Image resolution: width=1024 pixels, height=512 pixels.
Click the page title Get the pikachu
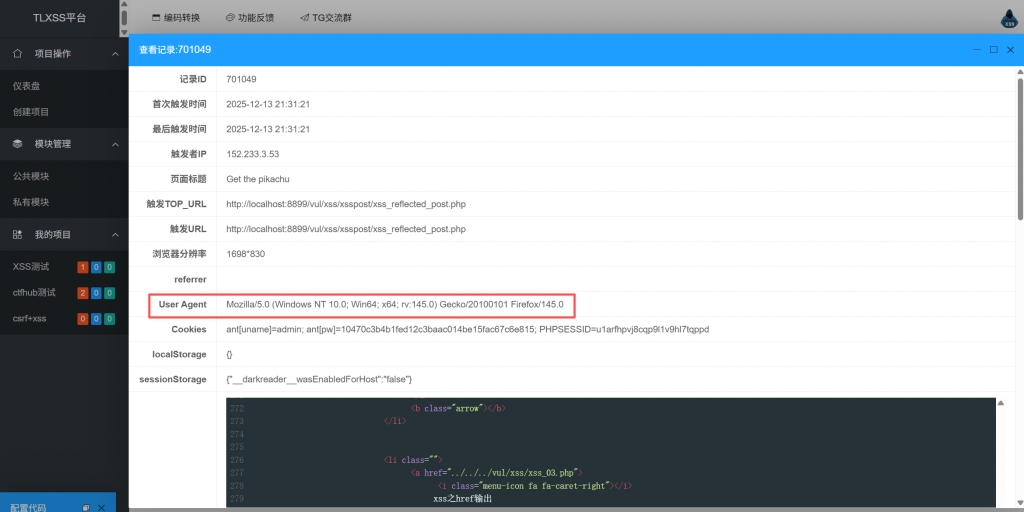tap(258, 179)
